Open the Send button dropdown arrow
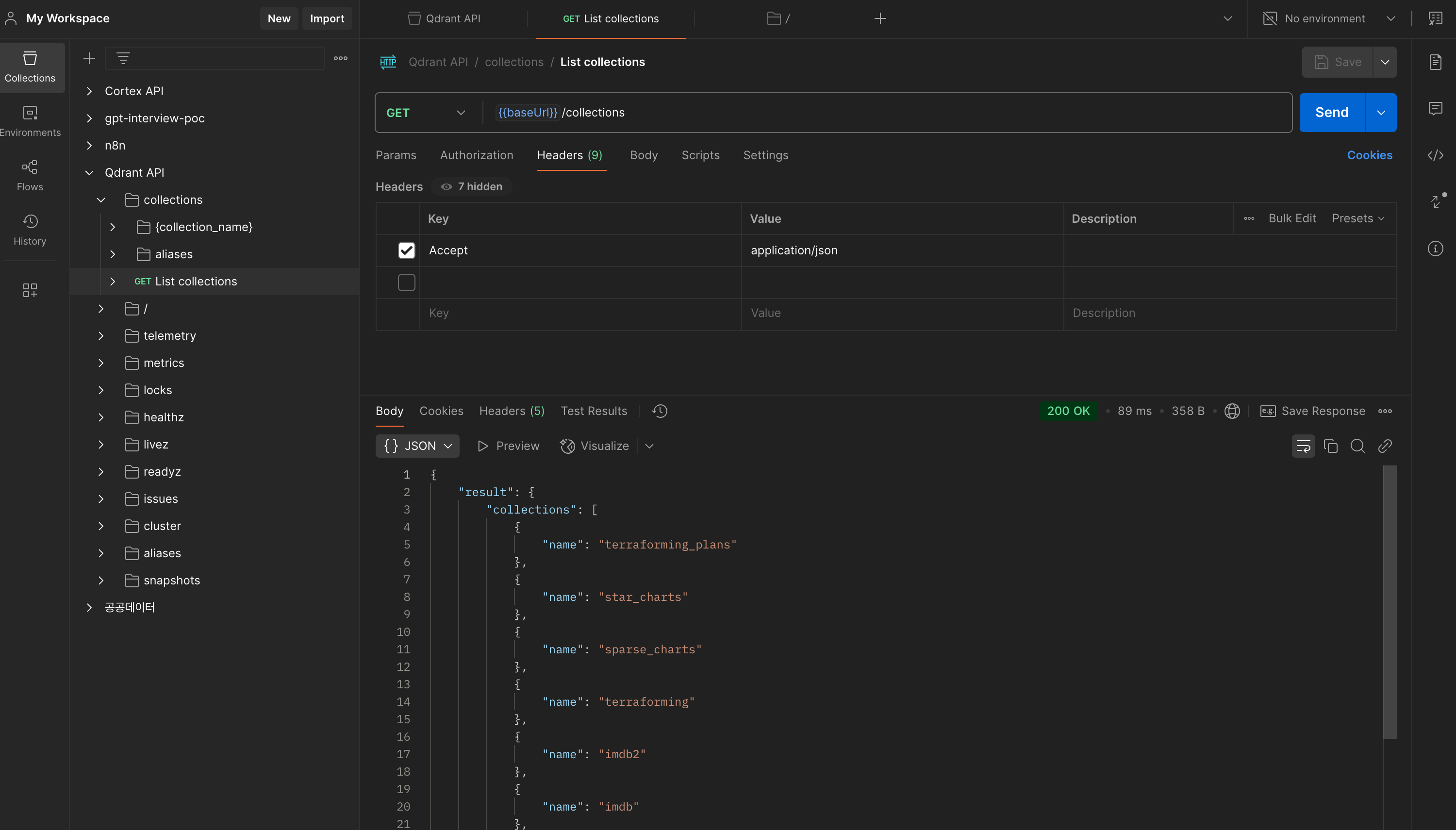Viewport: 1456px width, 830px height. pos(1381,113)
